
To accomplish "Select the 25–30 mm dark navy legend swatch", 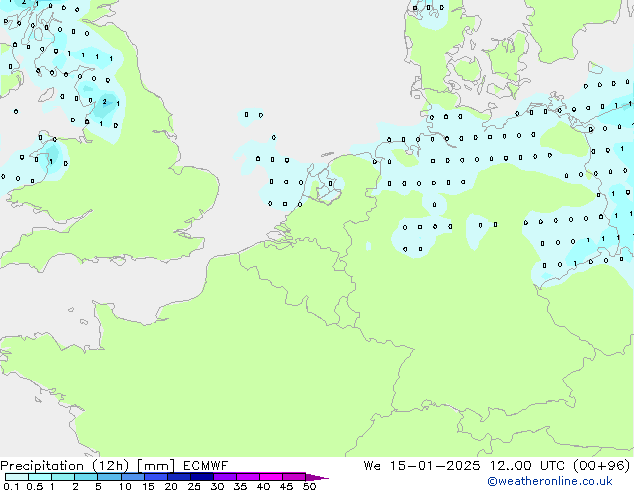I will [x=202, y=477].
